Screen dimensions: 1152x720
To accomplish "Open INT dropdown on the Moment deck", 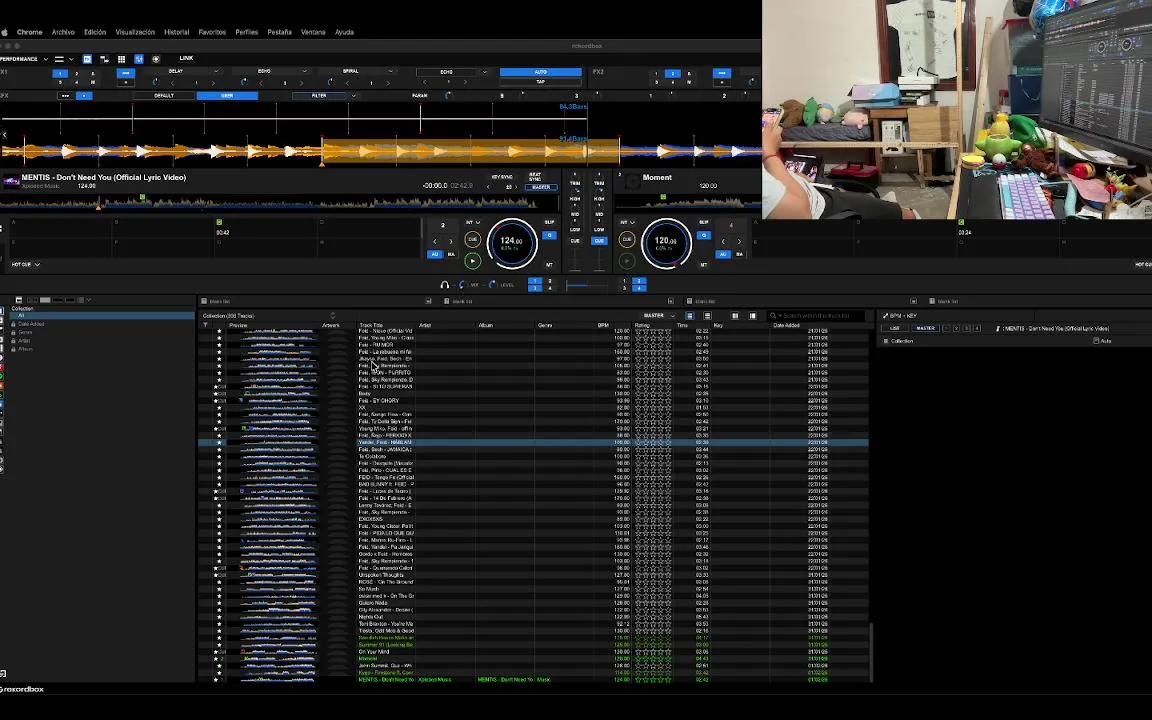I will tap(627, 222).
